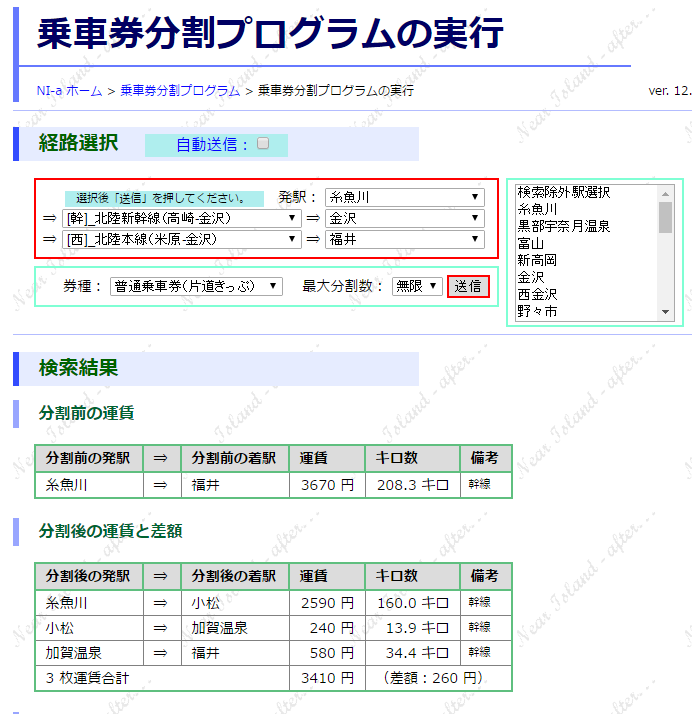Click the 分割前の発駅 column header

89,458
